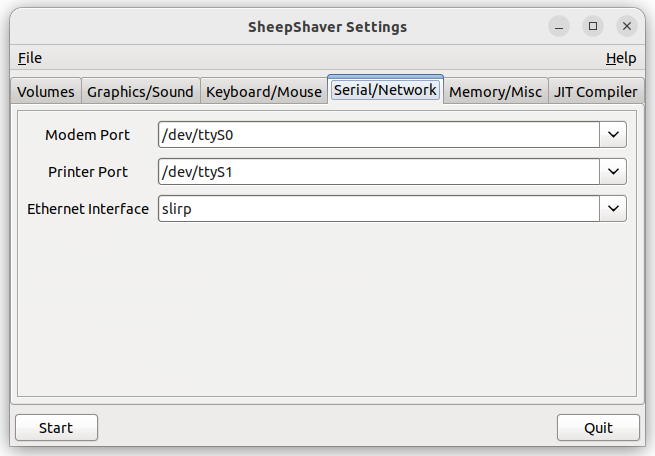Image resolution: width=655 pixels, height=456 pixels.
Task: Select the Serial/Network tab
Action: click(385, 89)
